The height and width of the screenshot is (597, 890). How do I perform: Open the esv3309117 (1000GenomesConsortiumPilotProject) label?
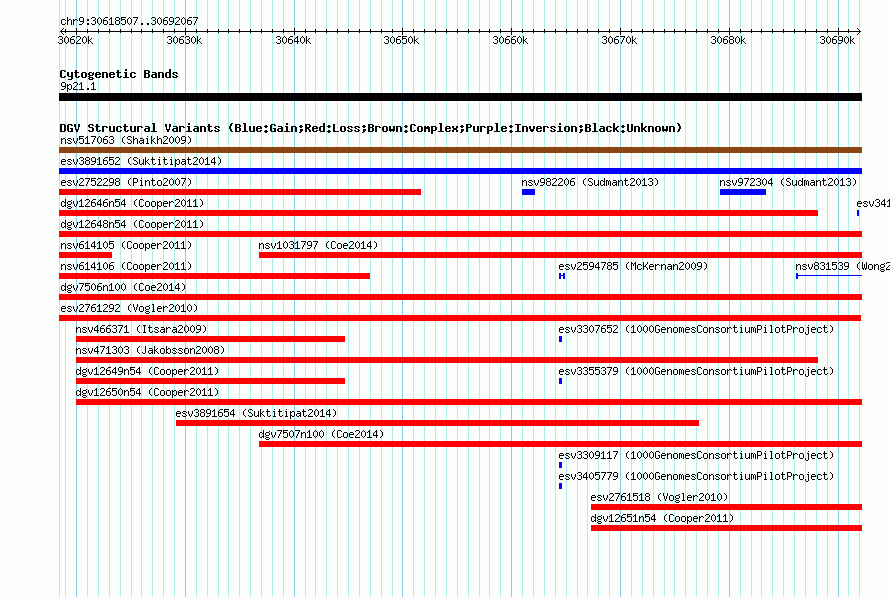pyautogui.click(x=696, y=455)
